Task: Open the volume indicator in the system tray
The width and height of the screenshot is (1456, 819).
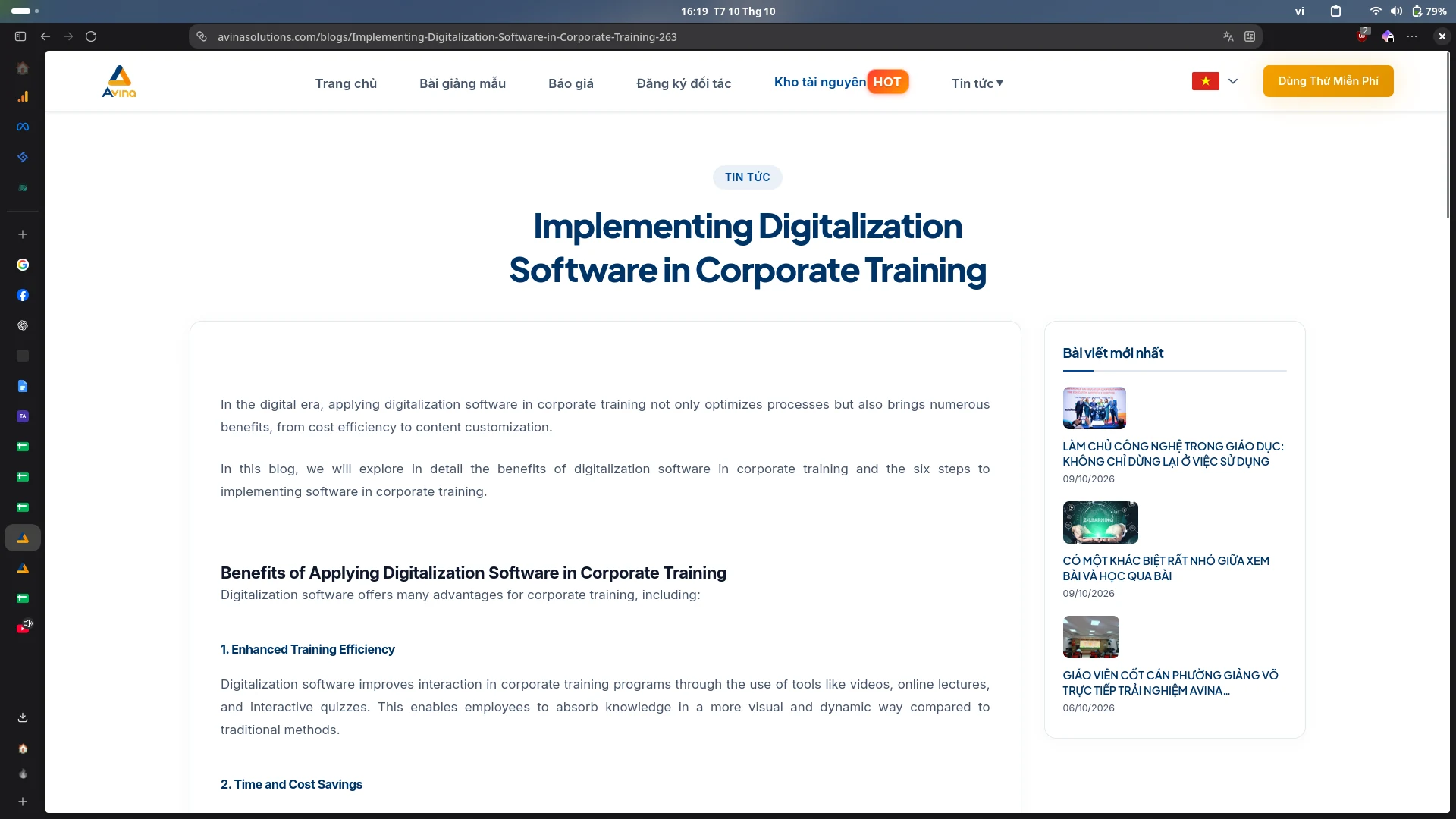Action: (1396, 11)
